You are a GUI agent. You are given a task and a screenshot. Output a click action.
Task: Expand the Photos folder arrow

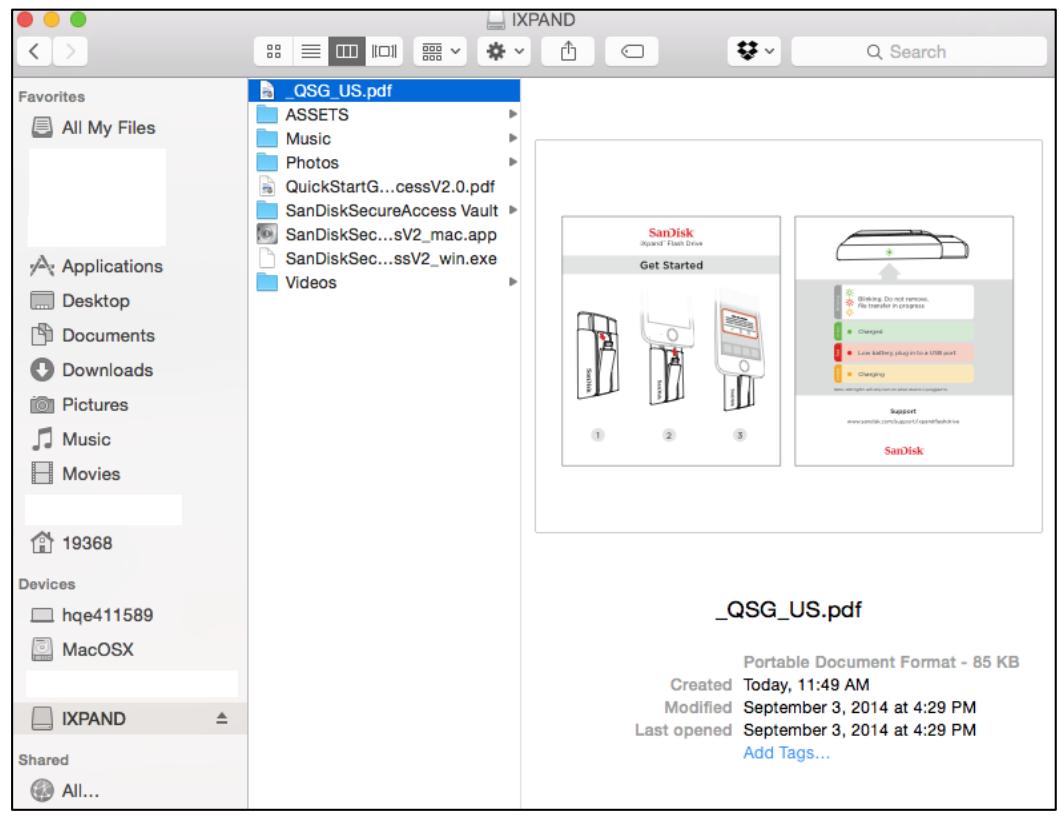pos(513,162)
